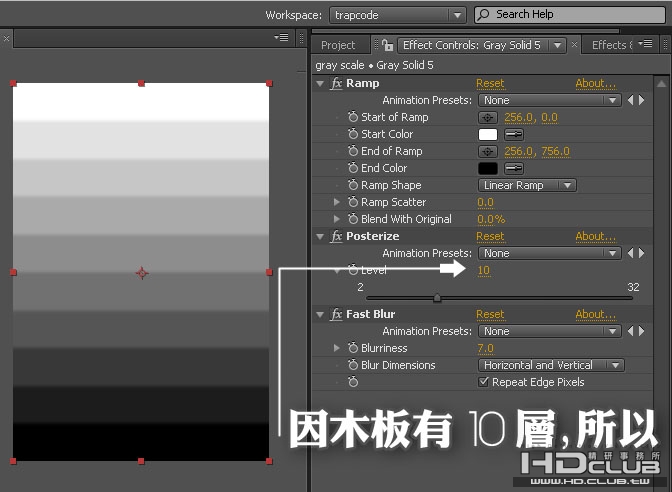Open Posterize Animation Presets dropdown
Viewport: 672px width, 492px height.
tap(550, 253)
